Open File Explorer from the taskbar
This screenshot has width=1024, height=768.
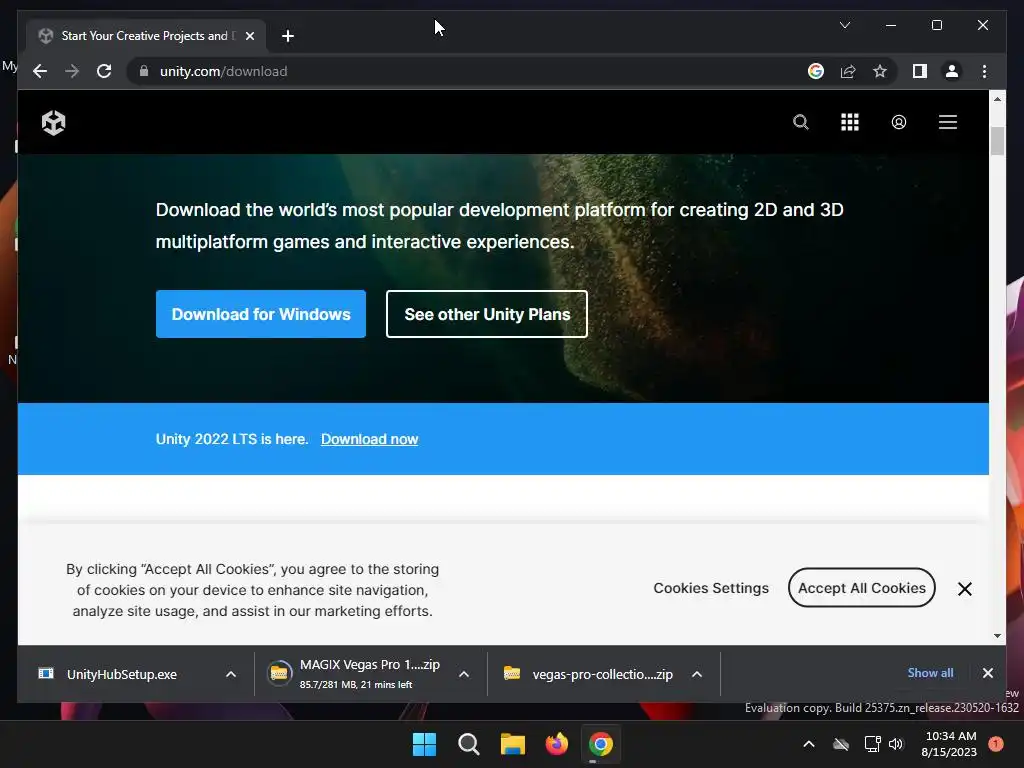[x=513, y=744]
